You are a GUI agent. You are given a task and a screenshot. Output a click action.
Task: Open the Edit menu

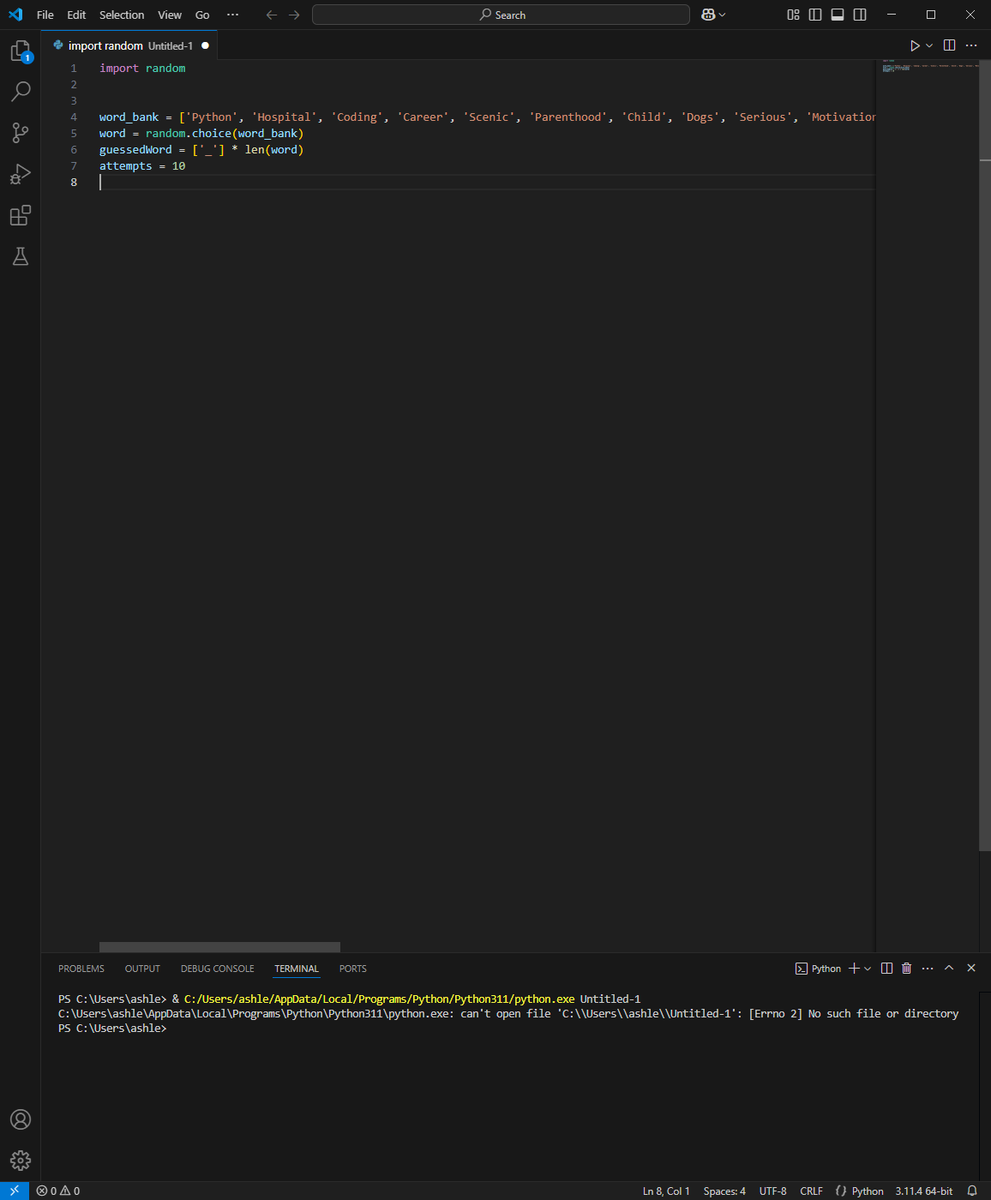(x=76, y=15)
